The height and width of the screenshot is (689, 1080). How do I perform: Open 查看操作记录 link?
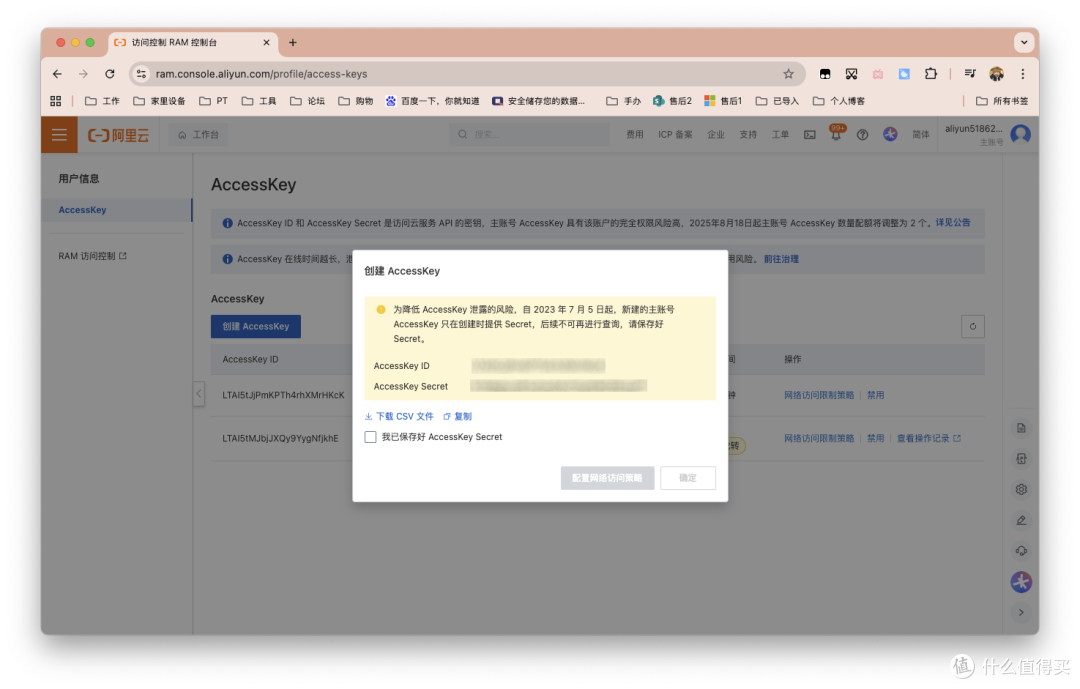point(928,438)
